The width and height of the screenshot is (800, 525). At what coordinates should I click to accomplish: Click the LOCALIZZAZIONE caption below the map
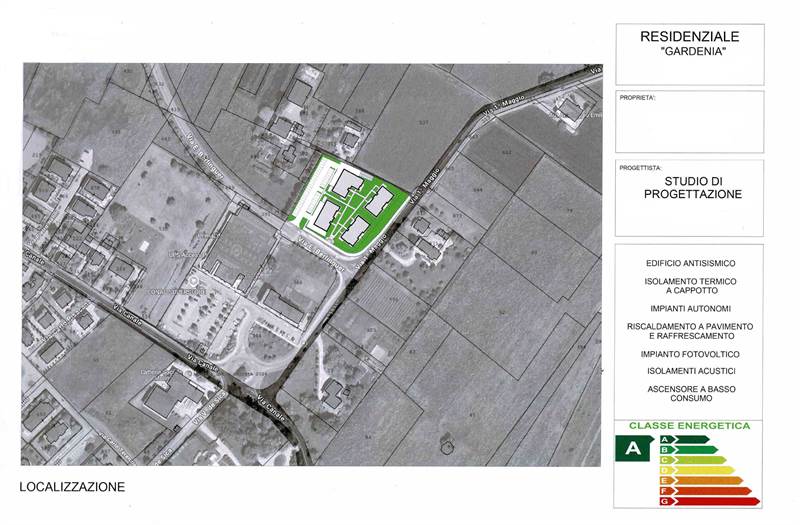click(72, 487)
